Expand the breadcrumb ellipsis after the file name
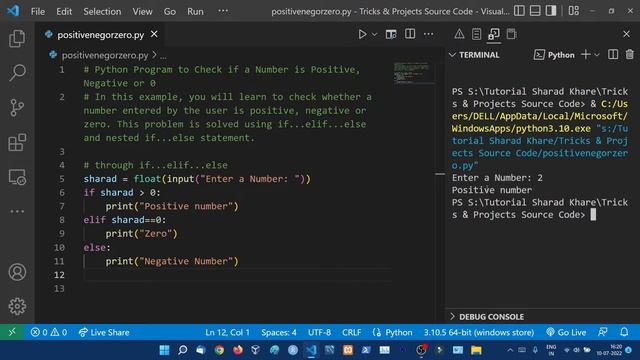Screen dimensions: 640x360 (x=163, y=56)
